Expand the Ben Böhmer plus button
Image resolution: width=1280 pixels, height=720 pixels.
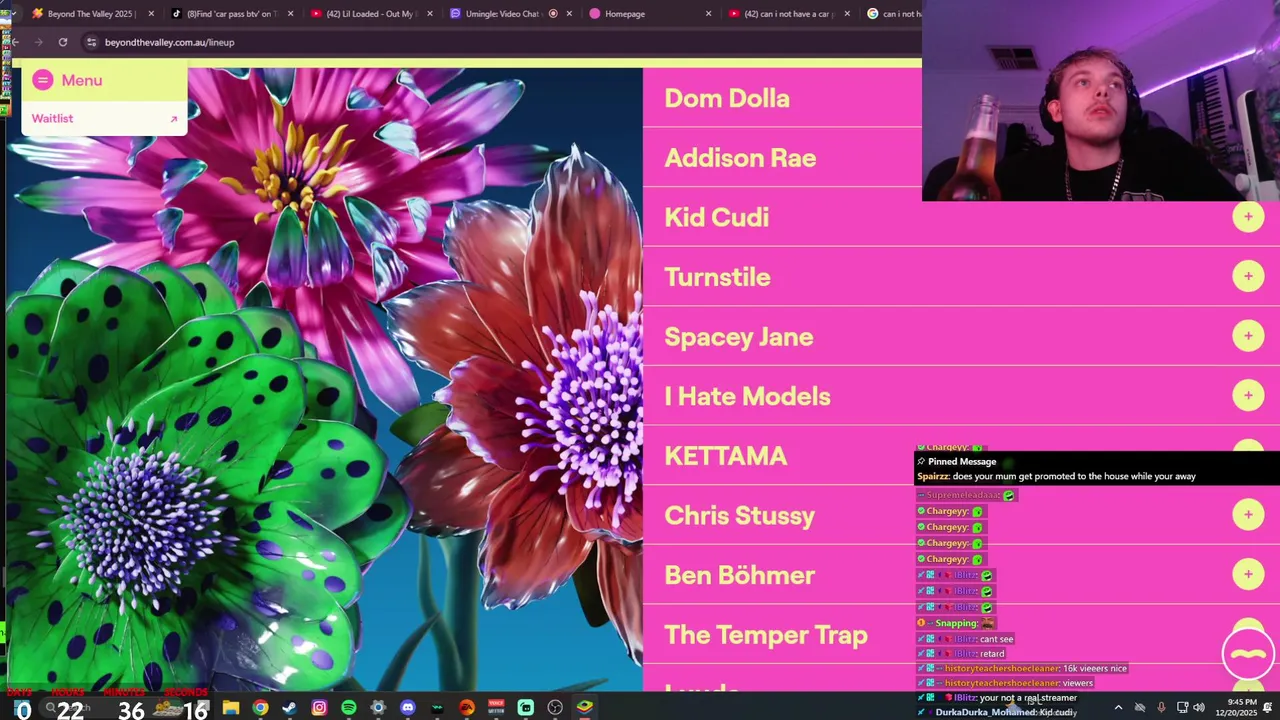[1248, 574]
